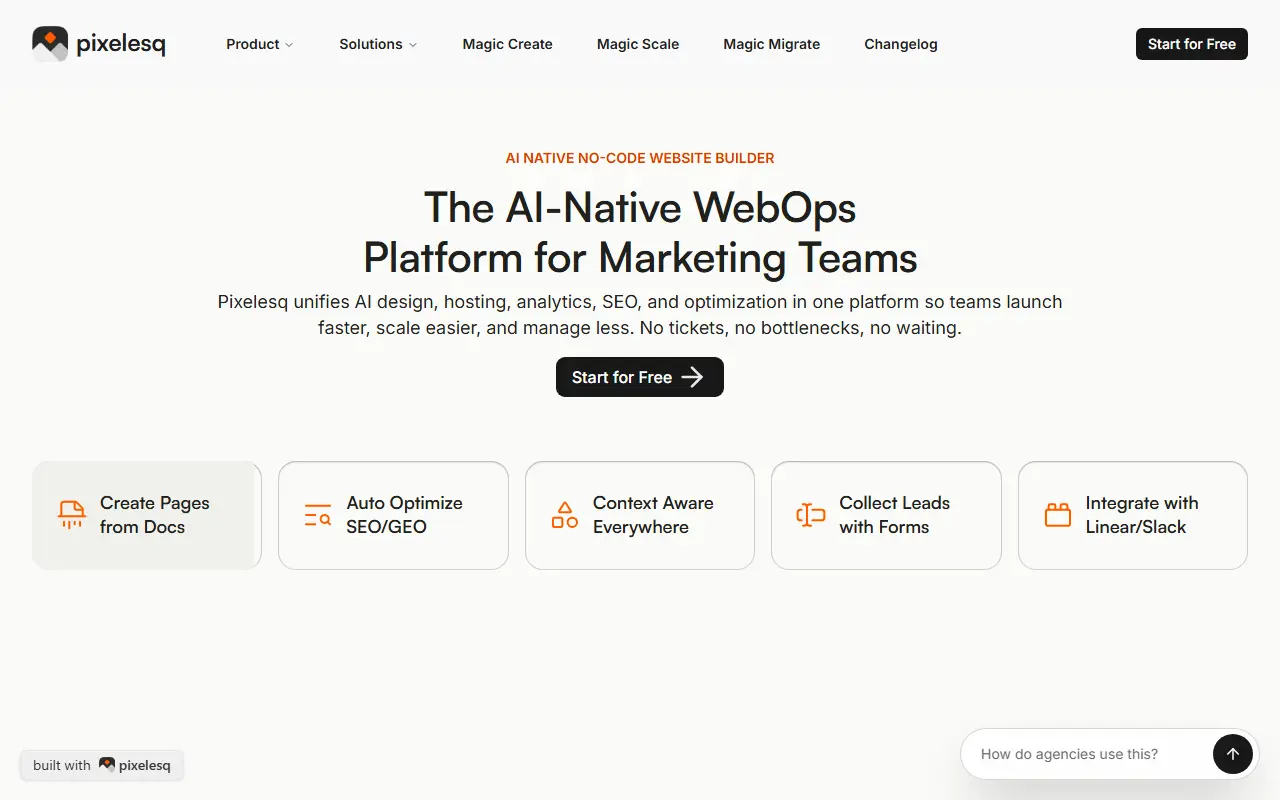1280x800 pixels.
Task: Click the arrow icon on hero Start for Free
Action: click(692, 377)
